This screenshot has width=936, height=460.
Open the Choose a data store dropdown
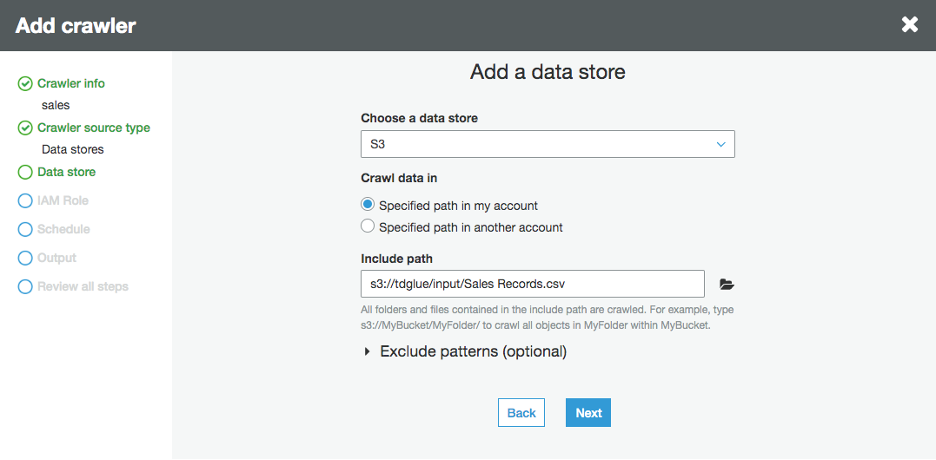tap(547, 144)
